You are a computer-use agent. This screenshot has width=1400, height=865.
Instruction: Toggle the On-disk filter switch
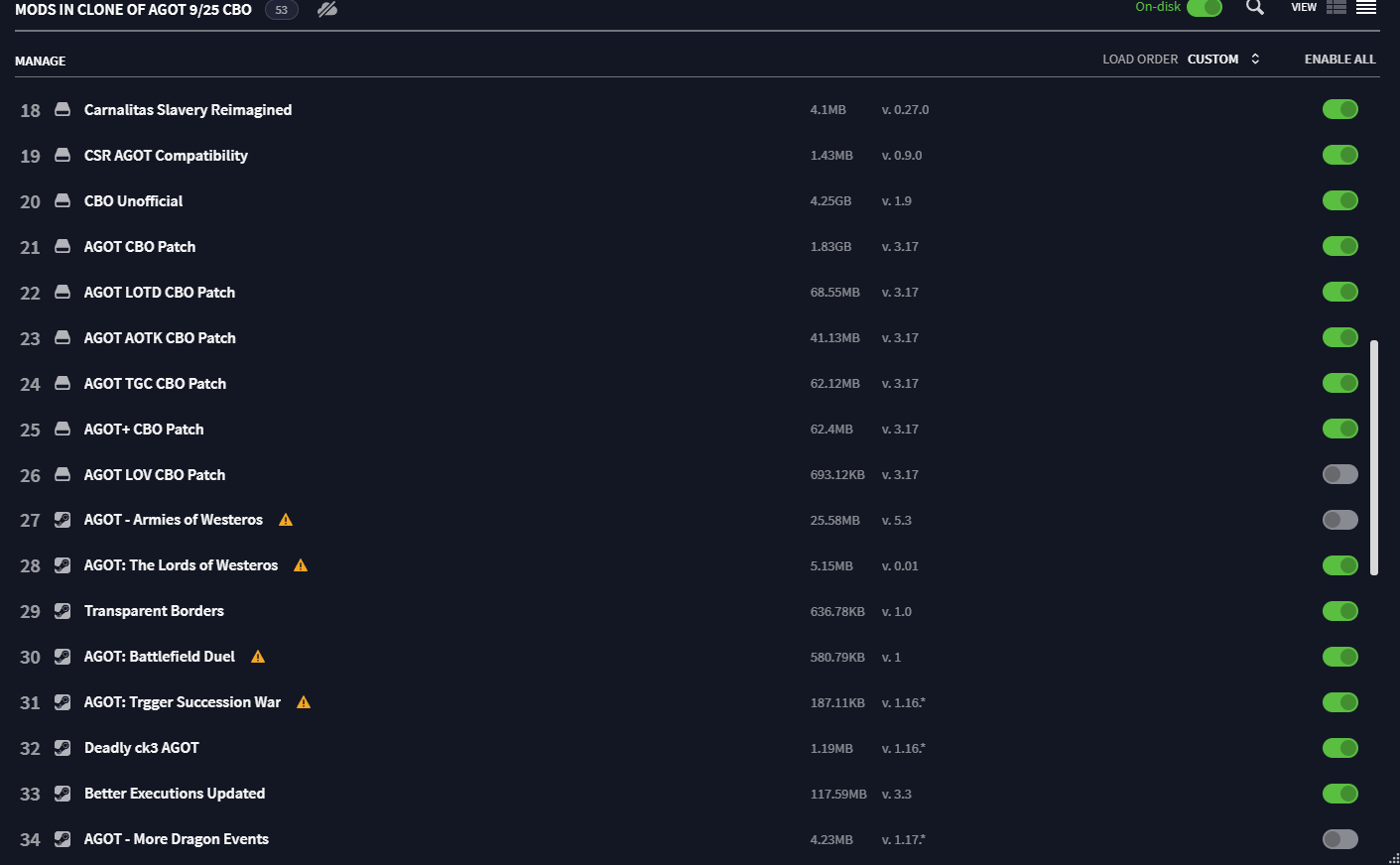(1205, 8)
